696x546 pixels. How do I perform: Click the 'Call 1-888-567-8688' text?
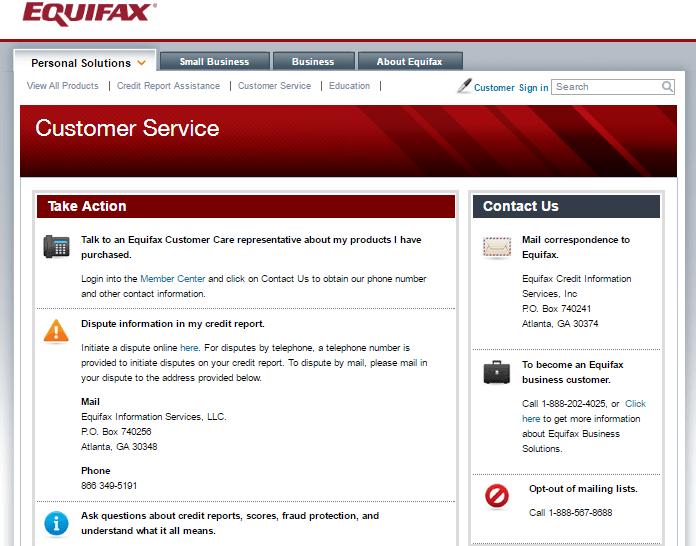(x=570, y=513)
